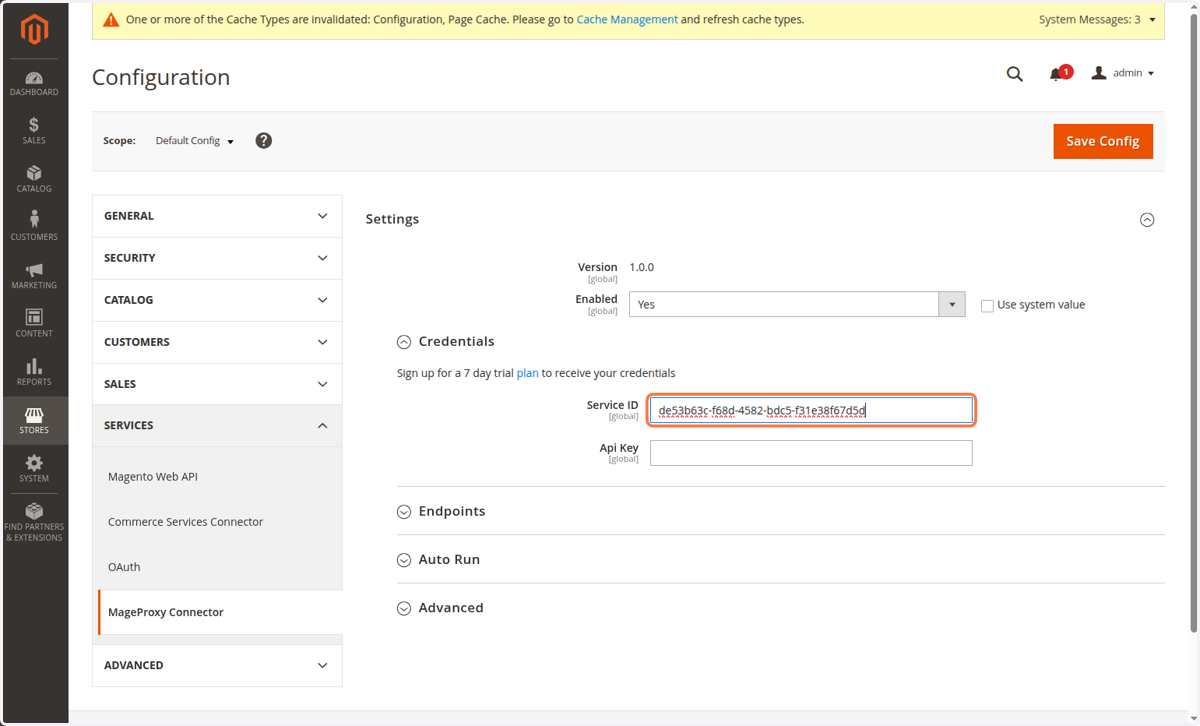The width and height of the screenshot is (1200, 726).
Task: Open the Dashboard section in sidebar
Action: [x=34, y=83]
